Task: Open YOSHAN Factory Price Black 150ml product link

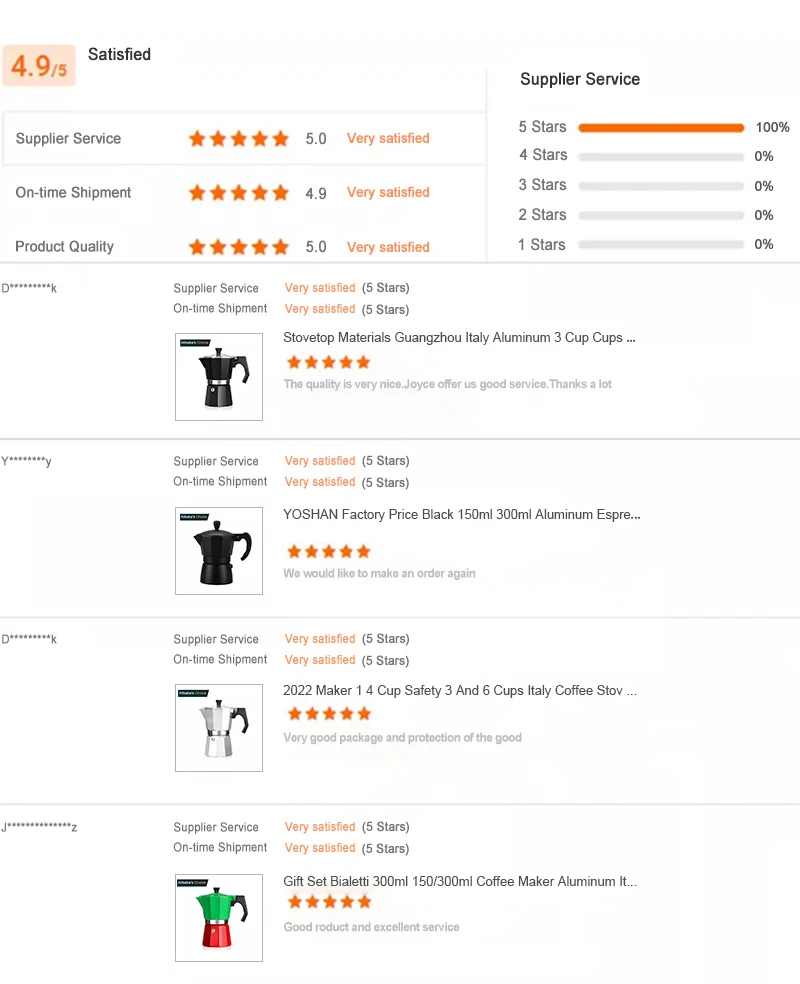Action: tap(461, 515)
